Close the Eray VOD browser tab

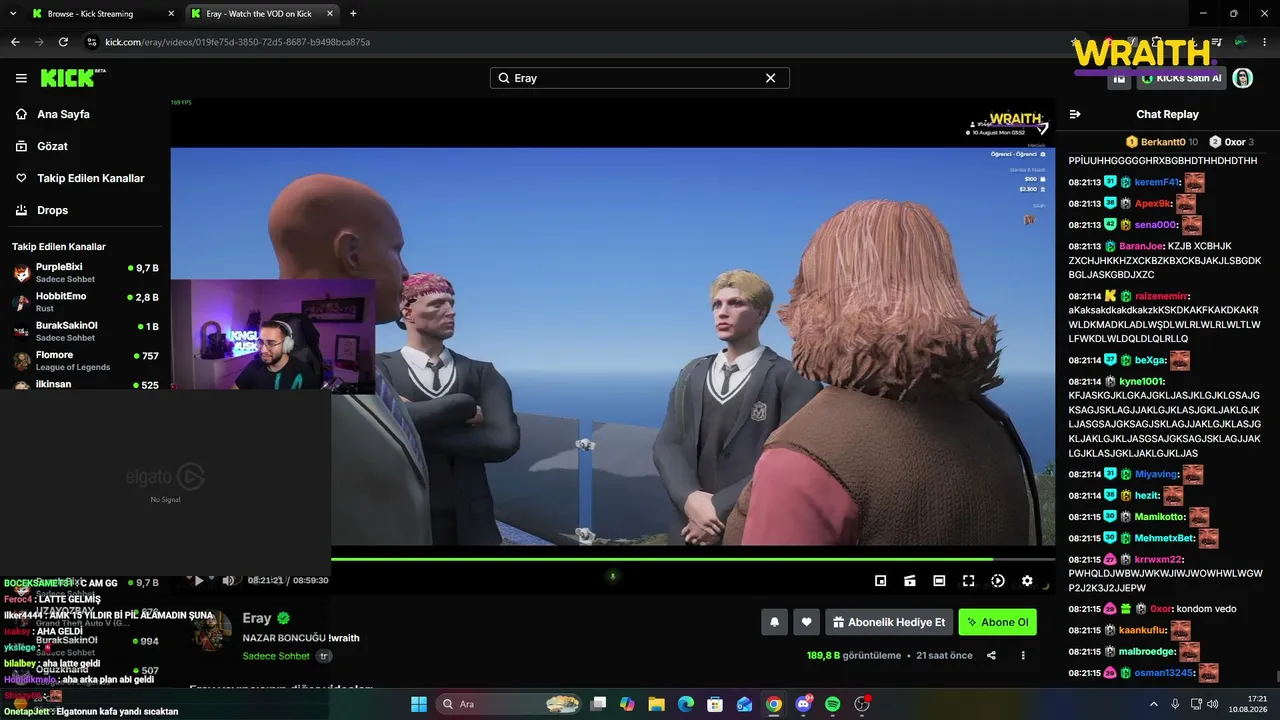click(x=330, y=14)
